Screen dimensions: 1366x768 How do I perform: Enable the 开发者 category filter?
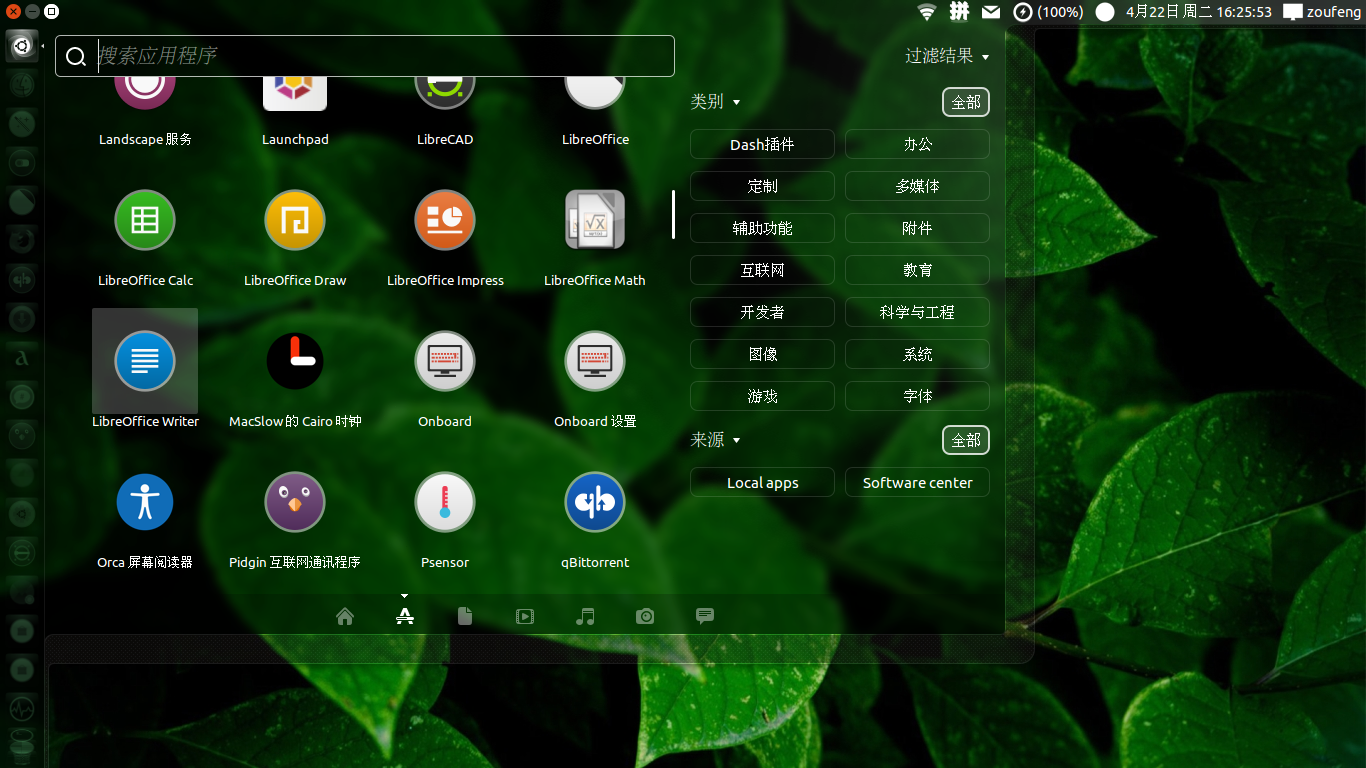(762, 312)
